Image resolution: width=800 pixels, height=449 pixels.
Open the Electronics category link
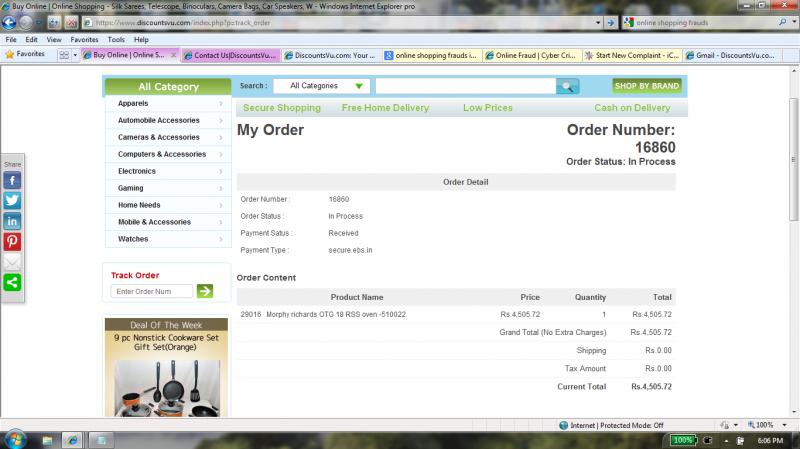(x=137, y=171)
